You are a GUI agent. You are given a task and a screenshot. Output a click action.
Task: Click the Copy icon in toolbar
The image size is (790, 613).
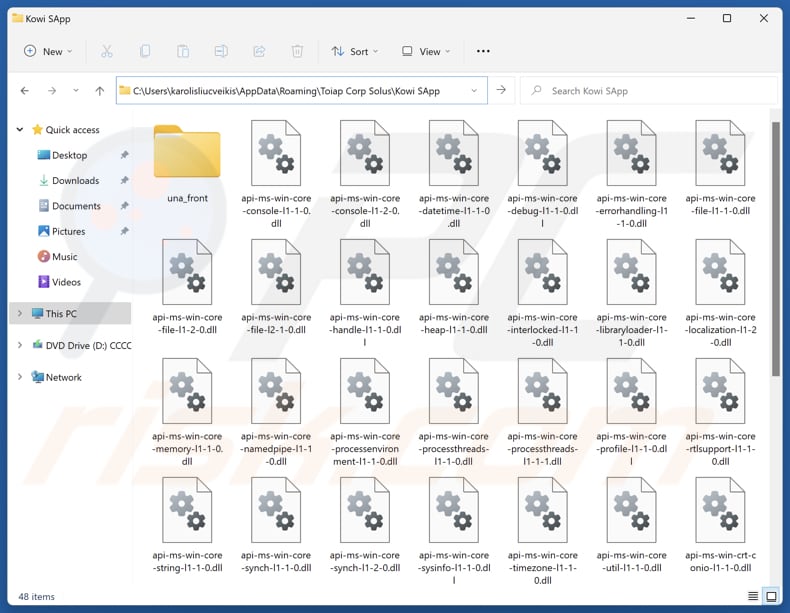pos(145,51)
